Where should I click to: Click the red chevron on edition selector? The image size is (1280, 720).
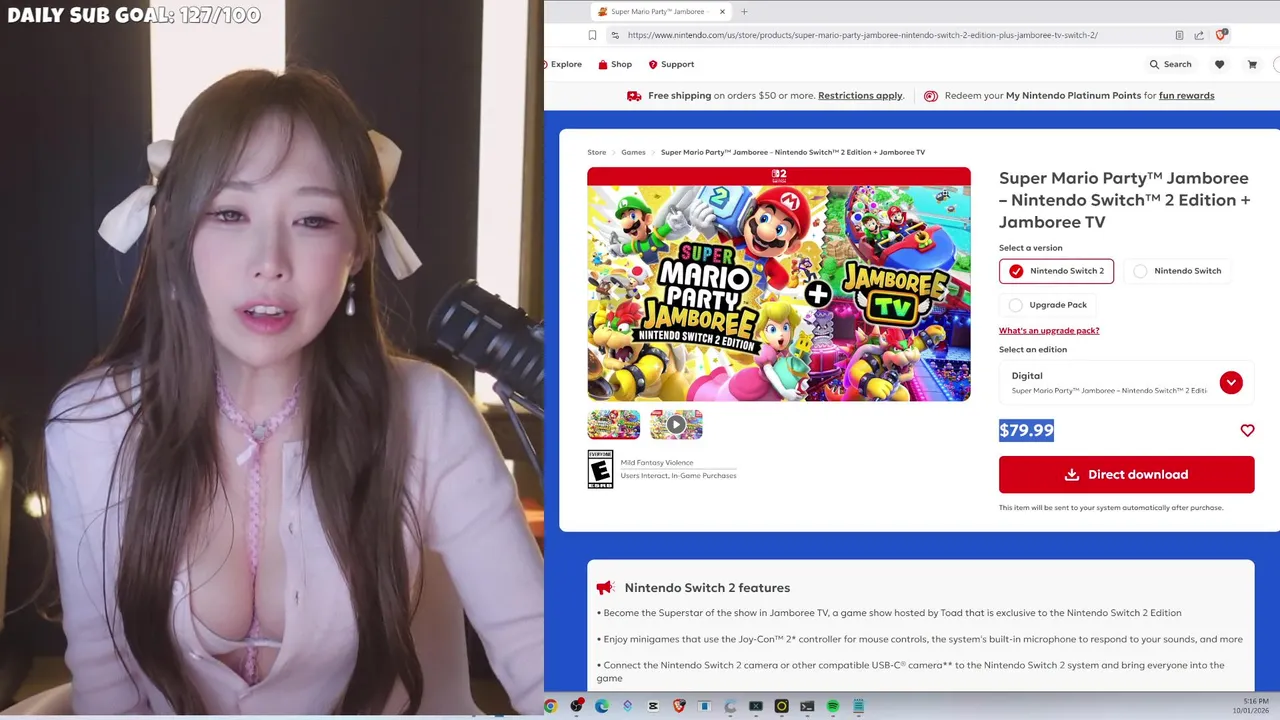click(1231, 382)
